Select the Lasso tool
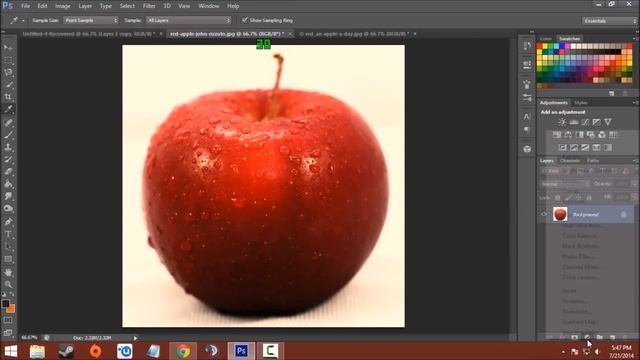The image size is (640, 360). tap(8, 73)
